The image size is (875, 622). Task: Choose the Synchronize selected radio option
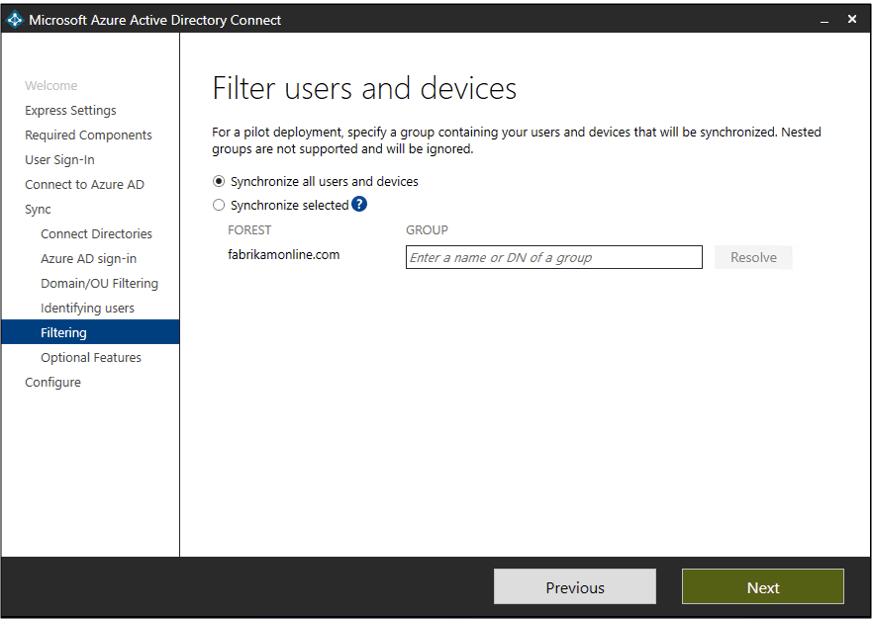(x=219, y=206)
